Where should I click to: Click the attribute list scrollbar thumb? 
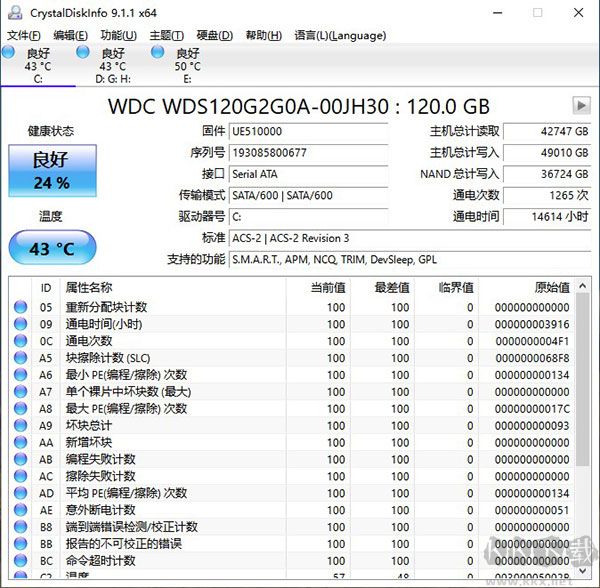582,380
